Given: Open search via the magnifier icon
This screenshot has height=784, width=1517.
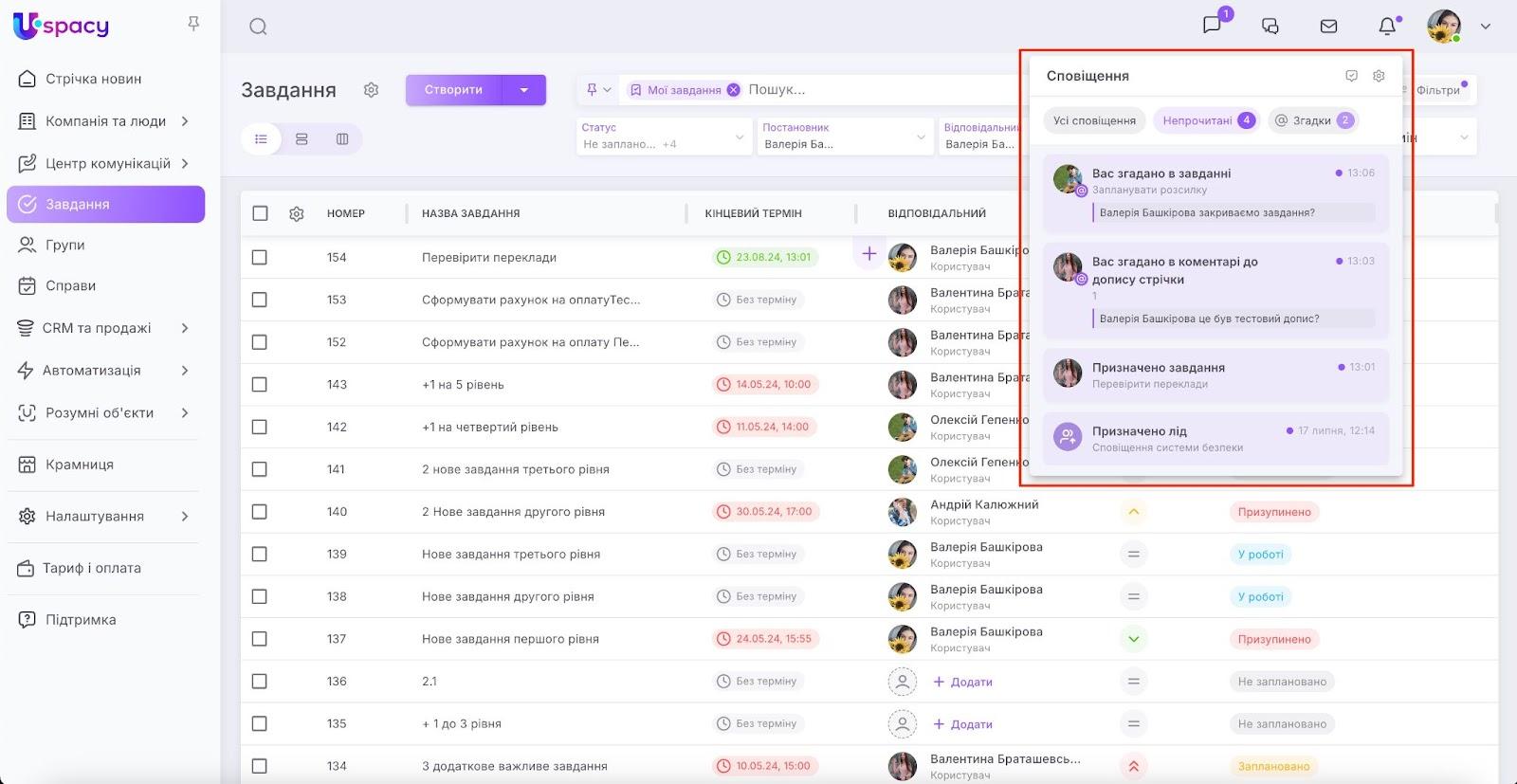Looking at the screenshot, I should pos(258,27).
